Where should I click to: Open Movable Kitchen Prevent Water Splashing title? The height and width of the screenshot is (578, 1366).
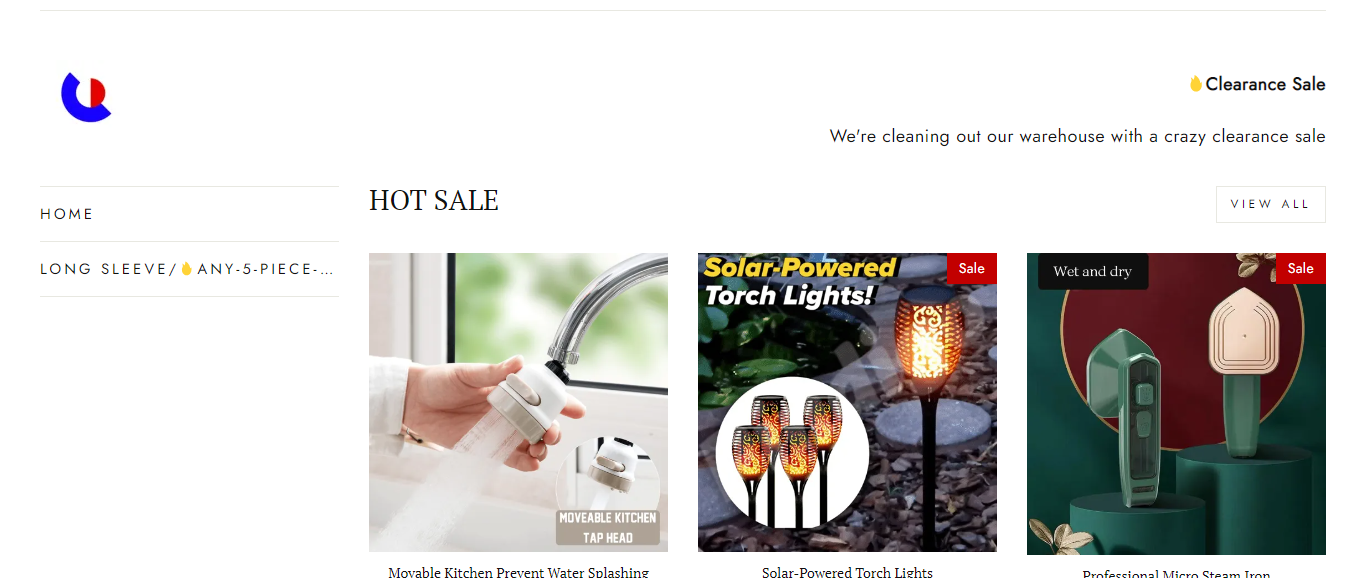[x=518, y=572]
